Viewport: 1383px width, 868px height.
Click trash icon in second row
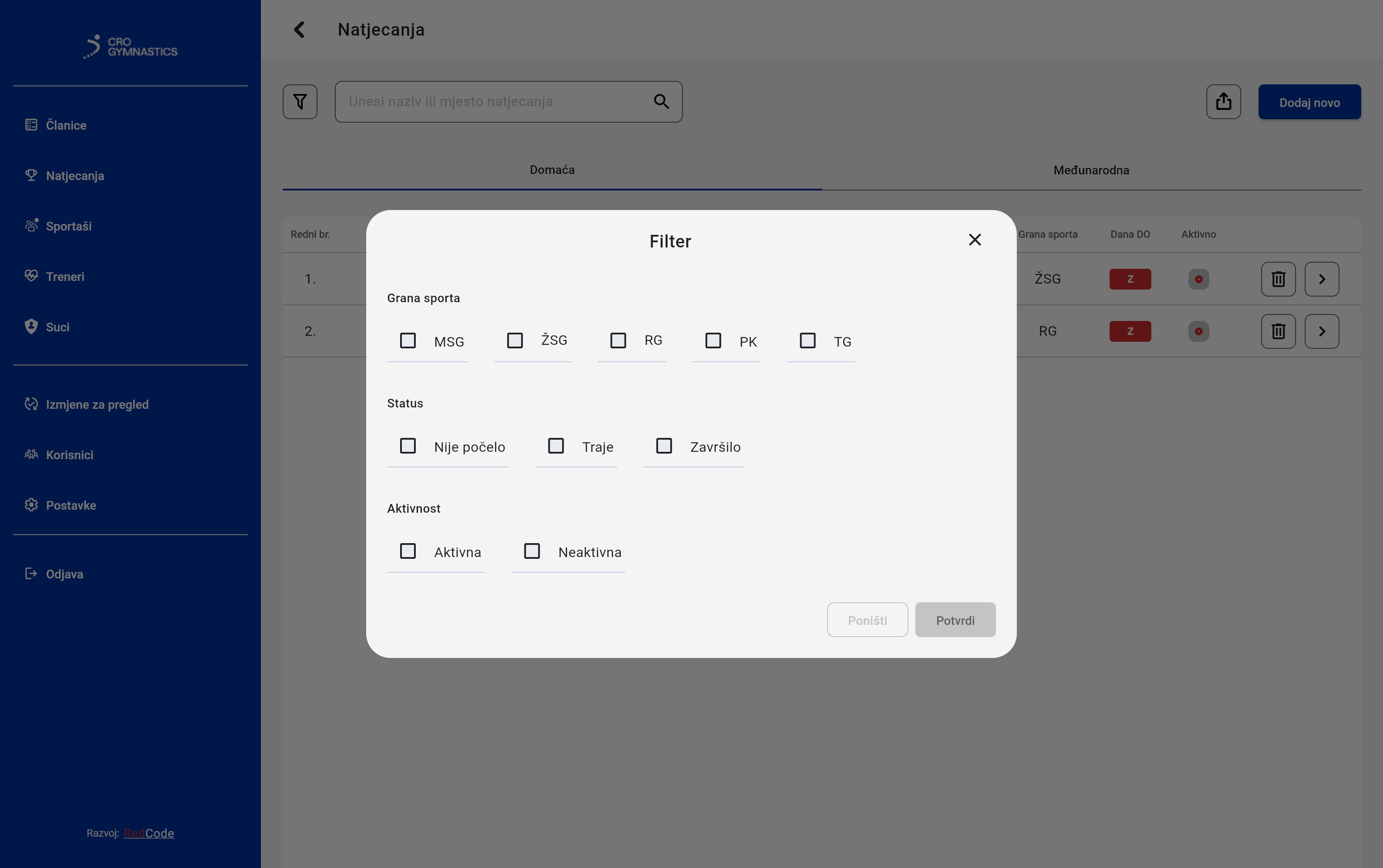tap(1278, 331)
